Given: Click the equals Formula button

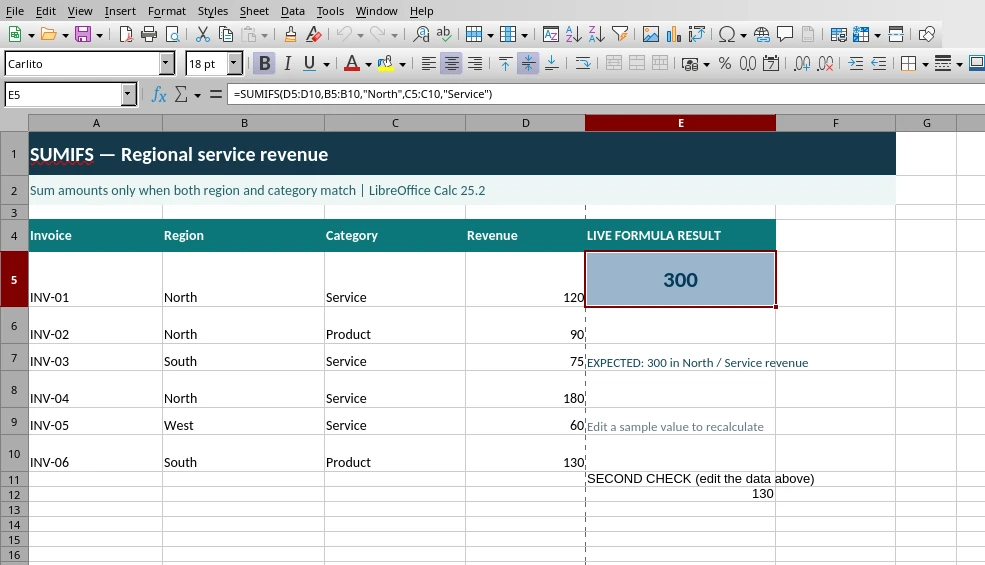Looking at the screenshot, I should (x=215, y=95).
